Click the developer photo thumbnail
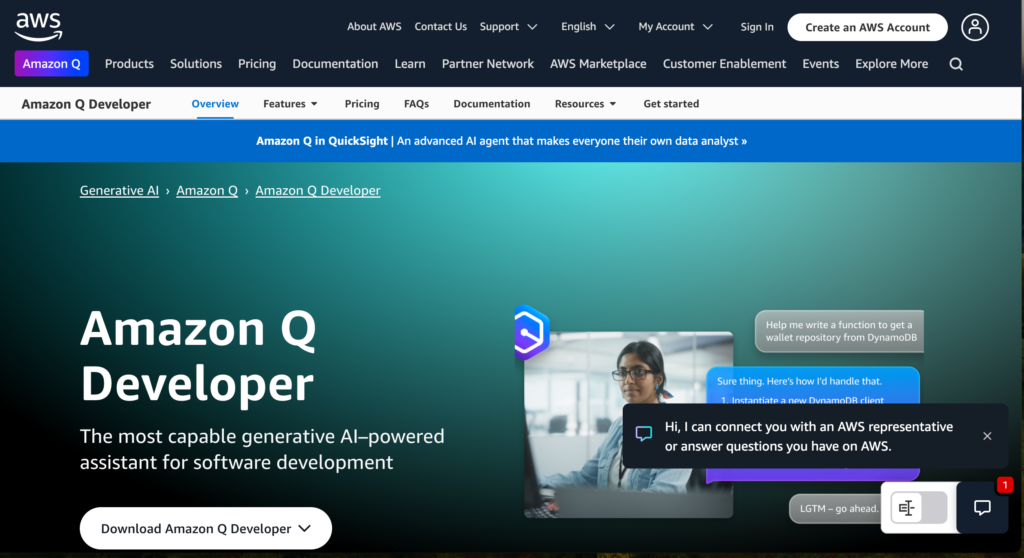 click(x=628, y=425)
